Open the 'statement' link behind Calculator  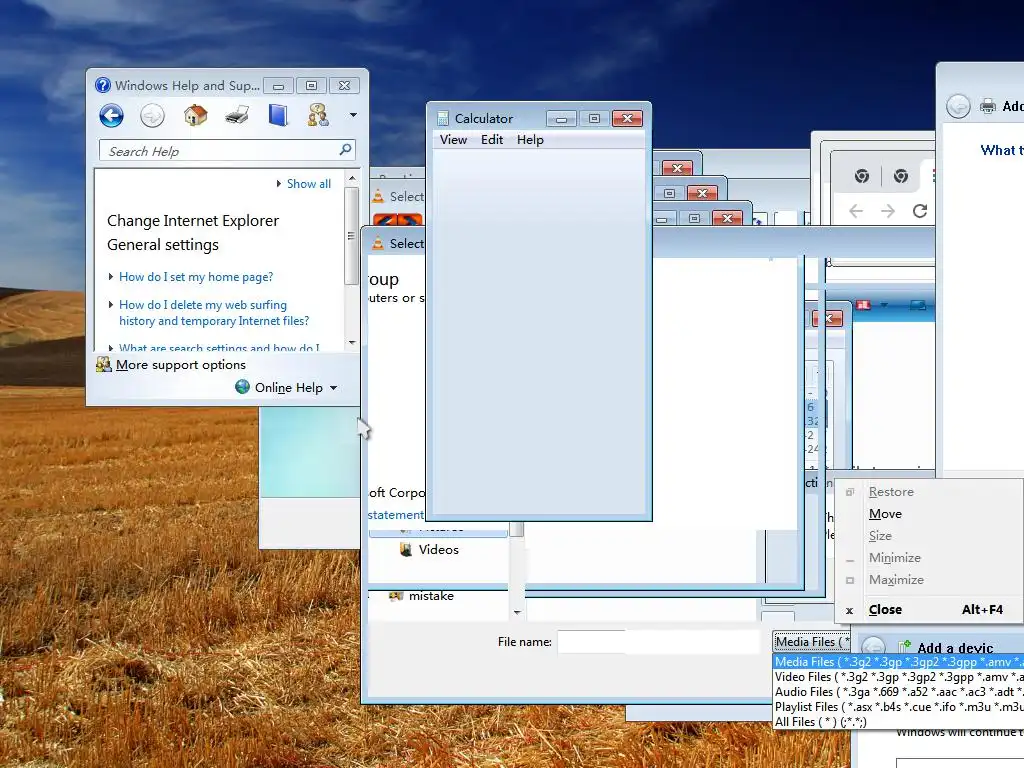[396, 515]
